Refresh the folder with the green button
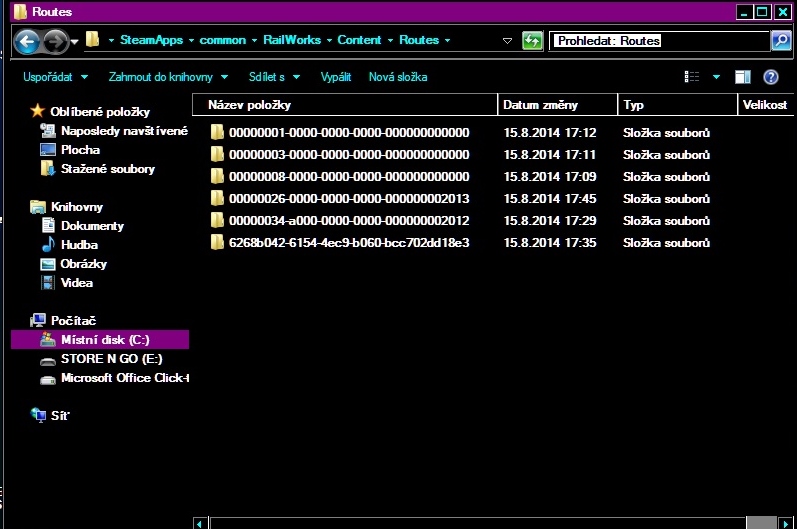Viewport: 797px width, 529px height. (532, 41)
